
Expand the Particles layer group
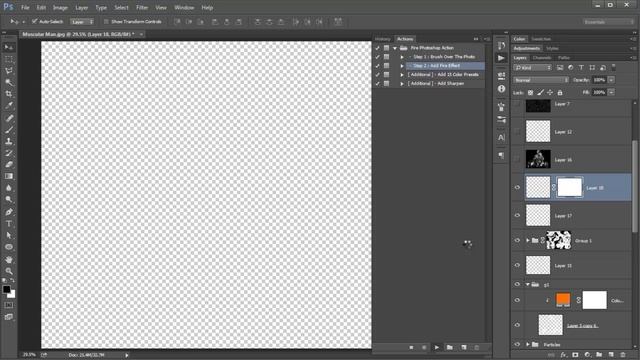click(528, 344)
